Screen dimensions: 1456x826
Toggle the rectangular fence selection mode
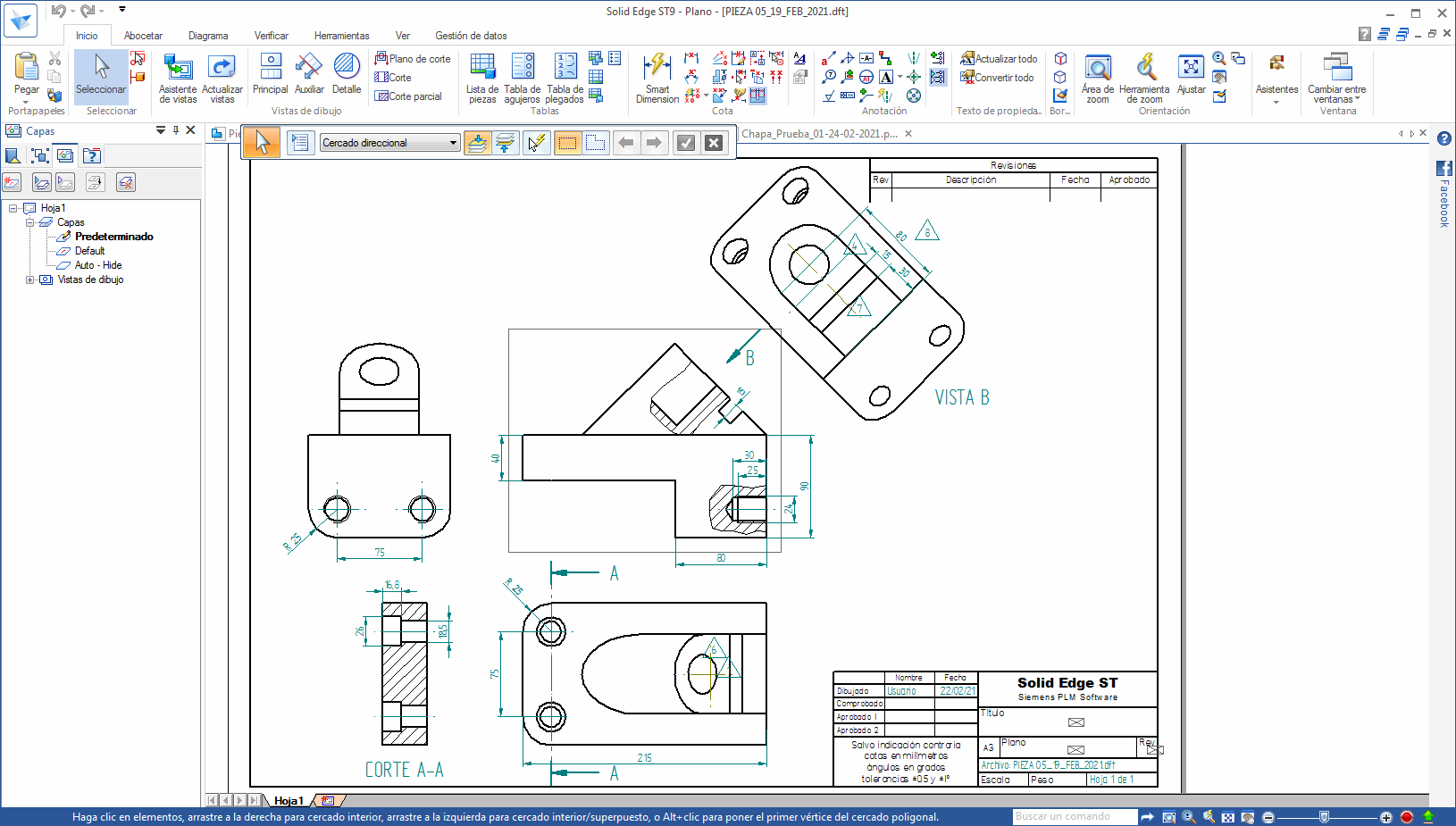pyautogui.click(x=567, y=143)
